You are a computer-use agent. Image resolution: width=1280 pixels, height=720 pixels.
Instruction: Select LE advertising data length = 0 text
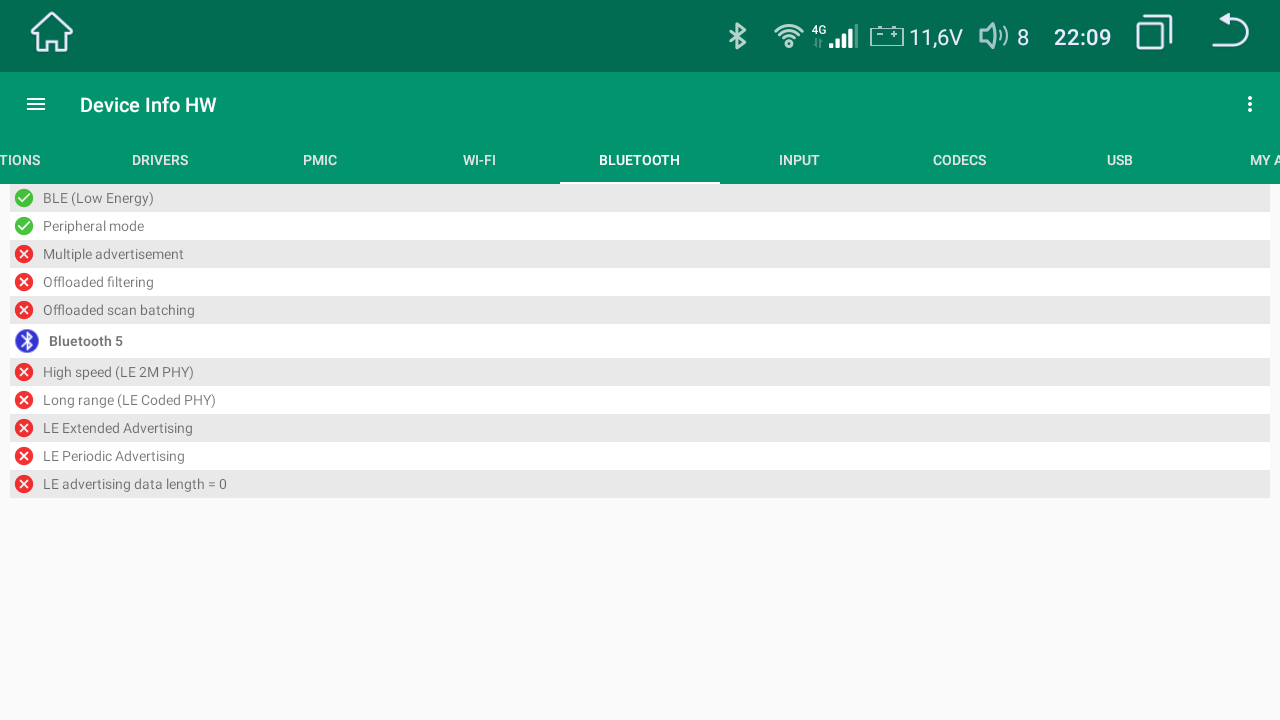tap(135, 484)
